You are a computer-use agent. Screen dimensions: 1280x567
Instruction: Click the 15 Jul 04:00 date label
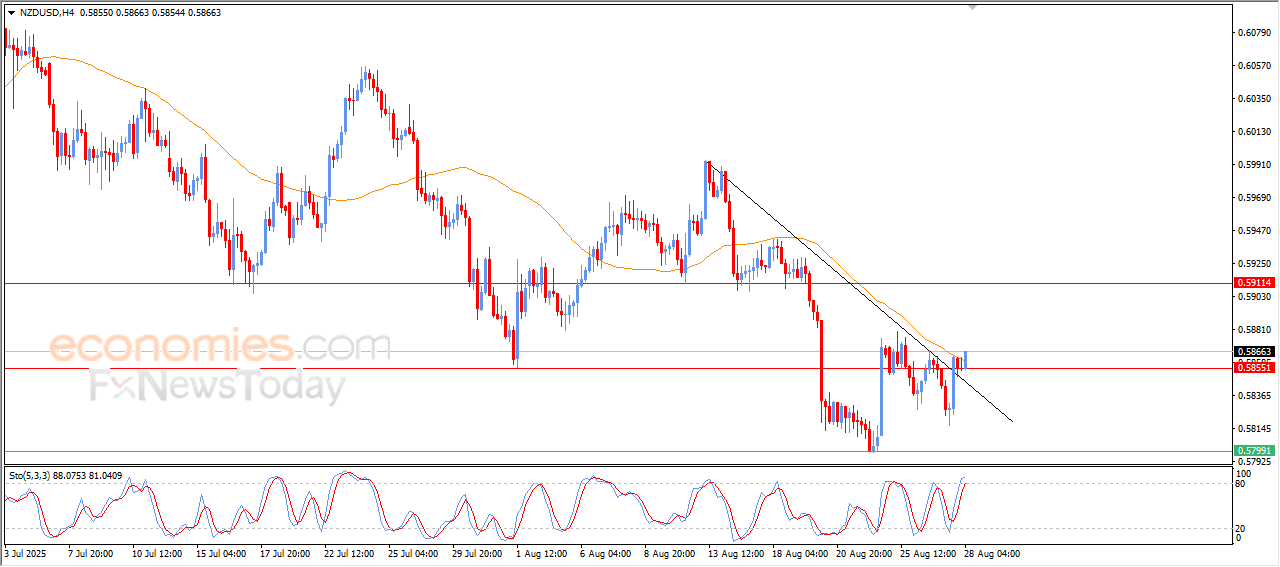[219, 553]
